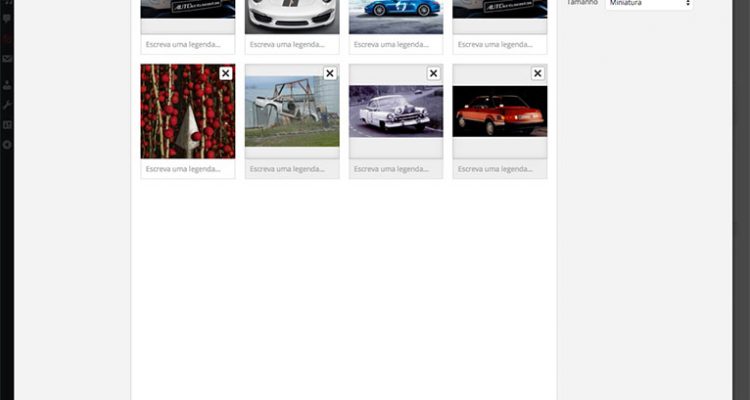
Task: Click the users icon in left sidebar
Action: coord(7,83)
